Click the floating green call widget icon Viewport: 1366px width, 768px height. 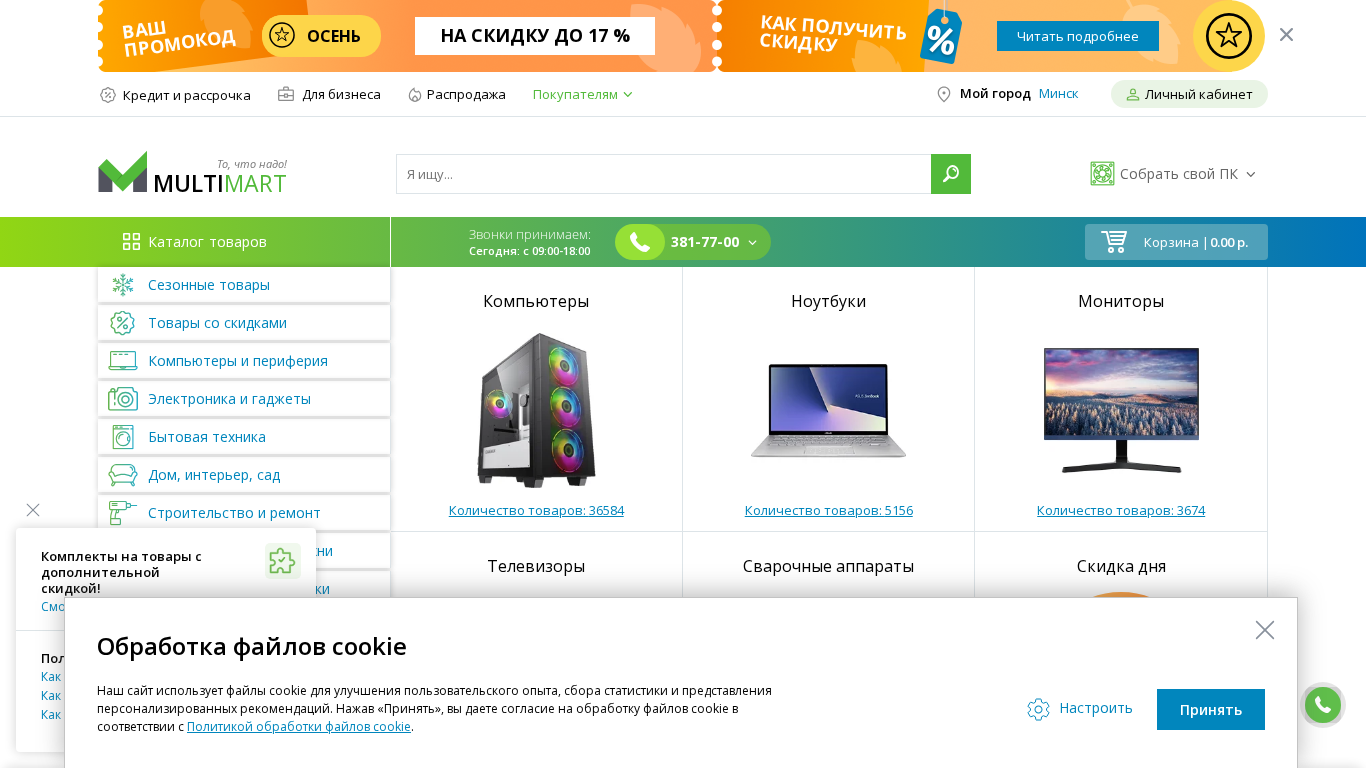click(1322, 705)
